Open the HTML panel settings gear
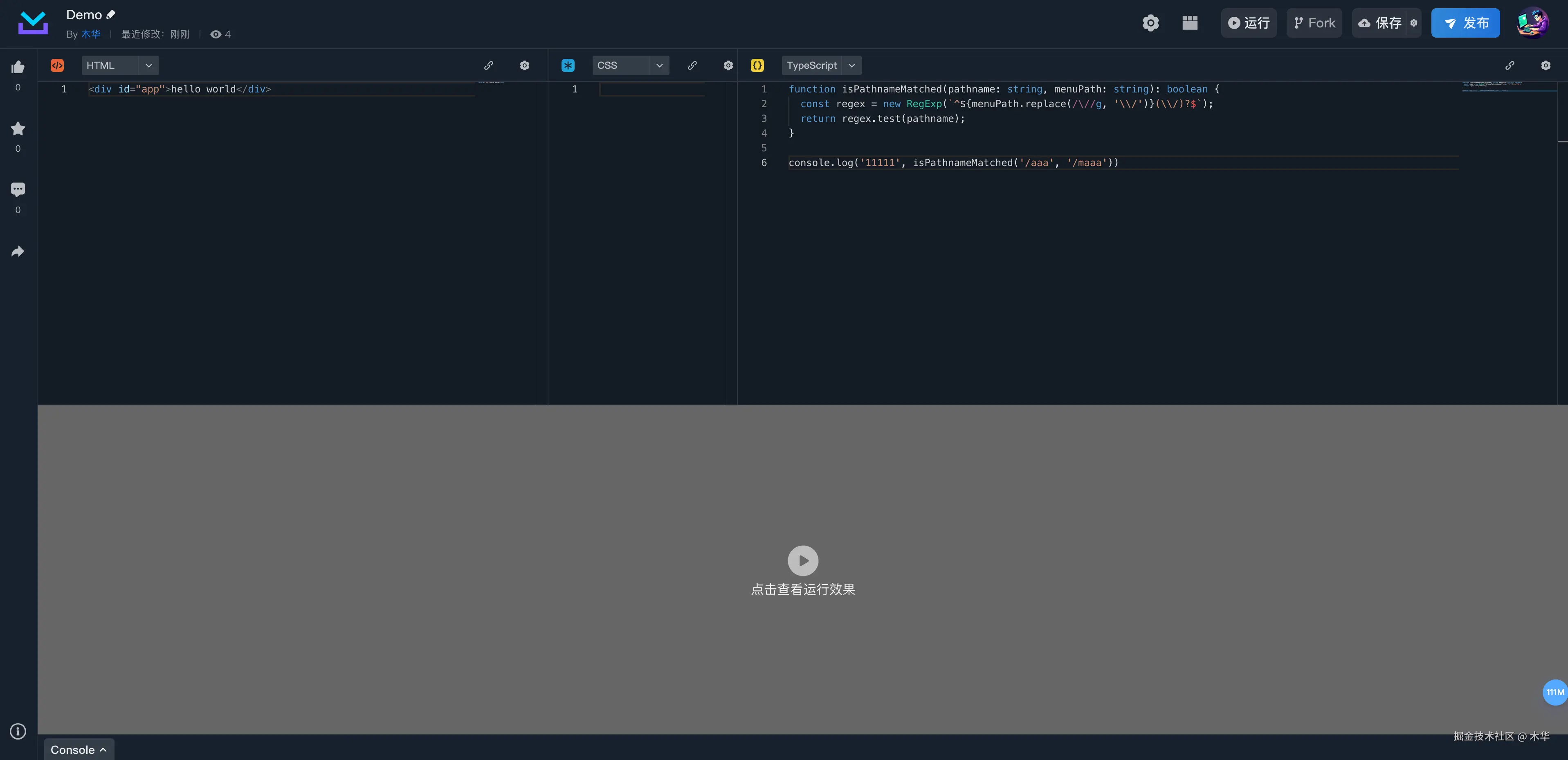 pos(524,65)
